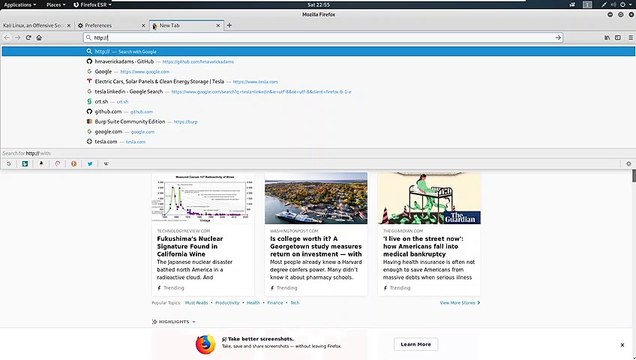Reload the current page
The image size is (636, 360).
(28, 38)
